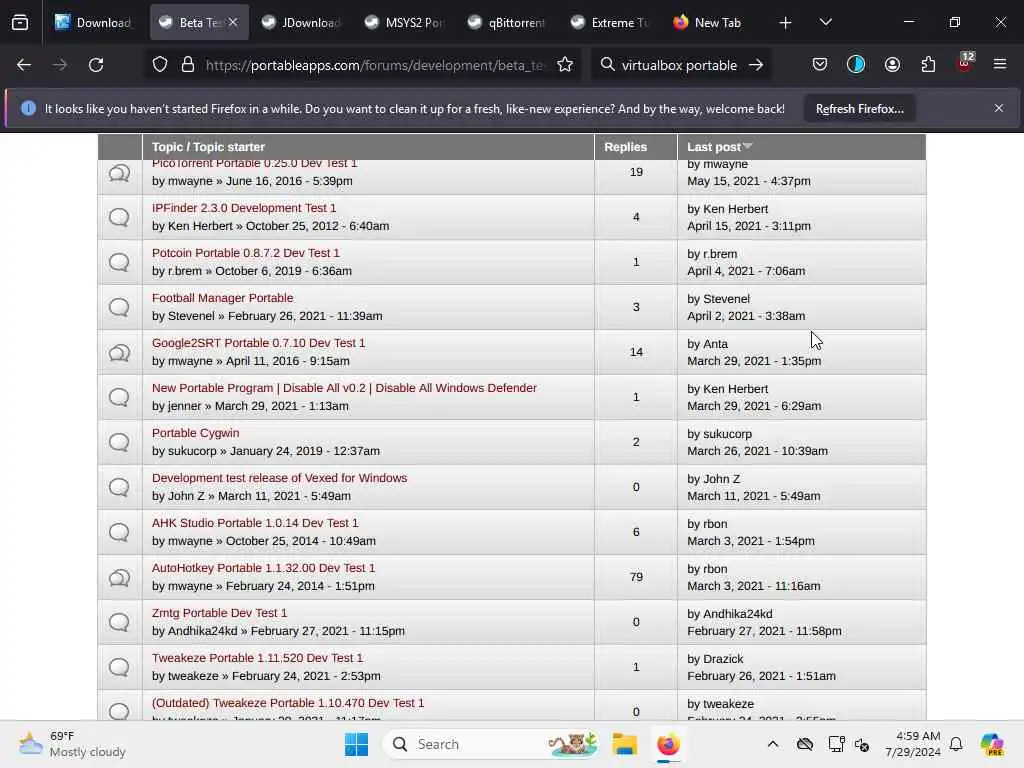Click the Windows taskbar Search box
This screenshot has height=768, width=1024.
(x=492, y=744)
